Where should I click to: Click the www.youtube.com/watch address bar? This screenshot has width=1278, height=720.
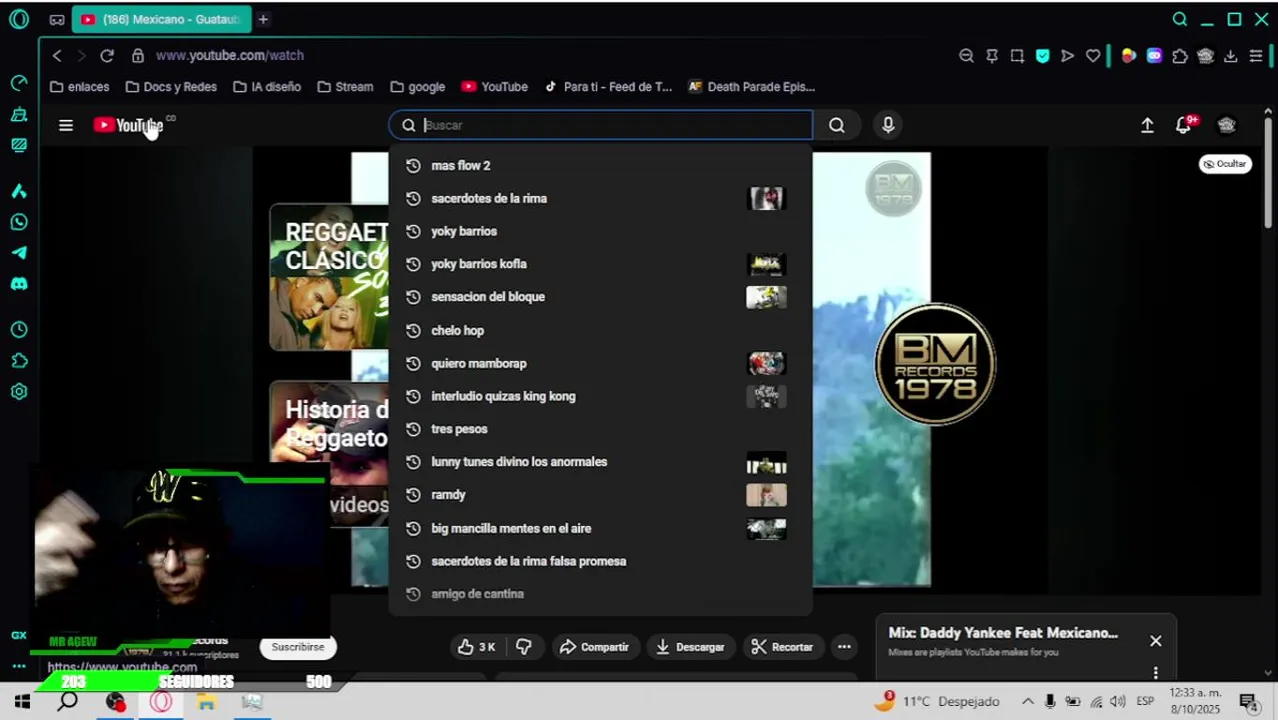[230, 56]
